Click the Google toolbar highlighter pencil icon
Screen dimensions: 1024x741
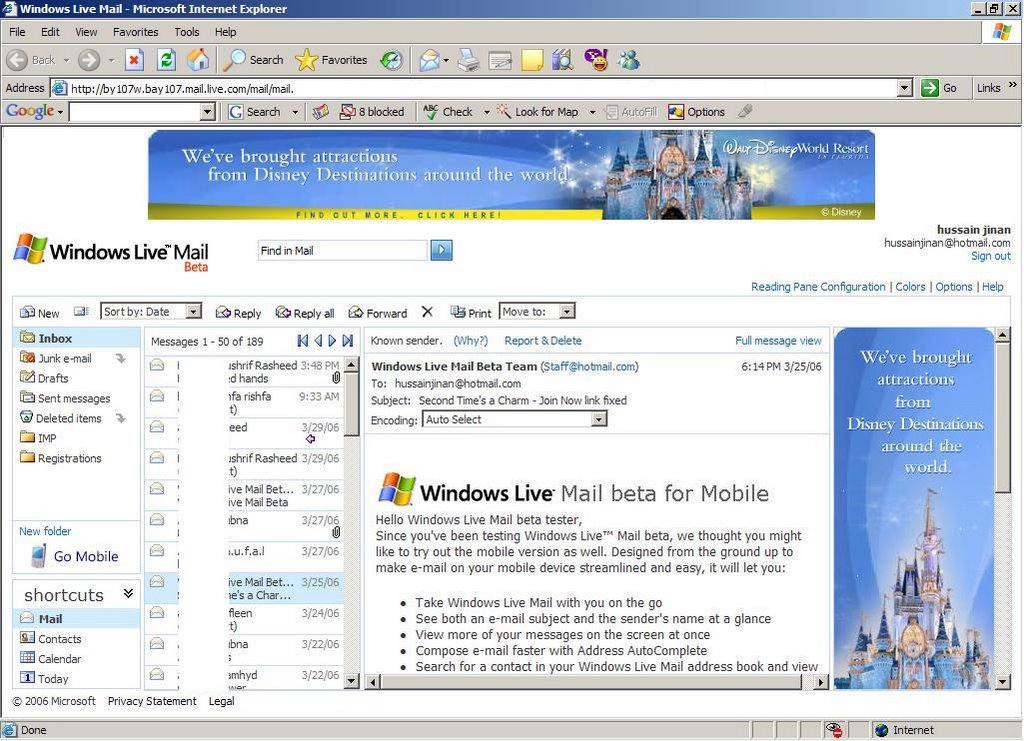pyautogui.click(x=745, y=112)
